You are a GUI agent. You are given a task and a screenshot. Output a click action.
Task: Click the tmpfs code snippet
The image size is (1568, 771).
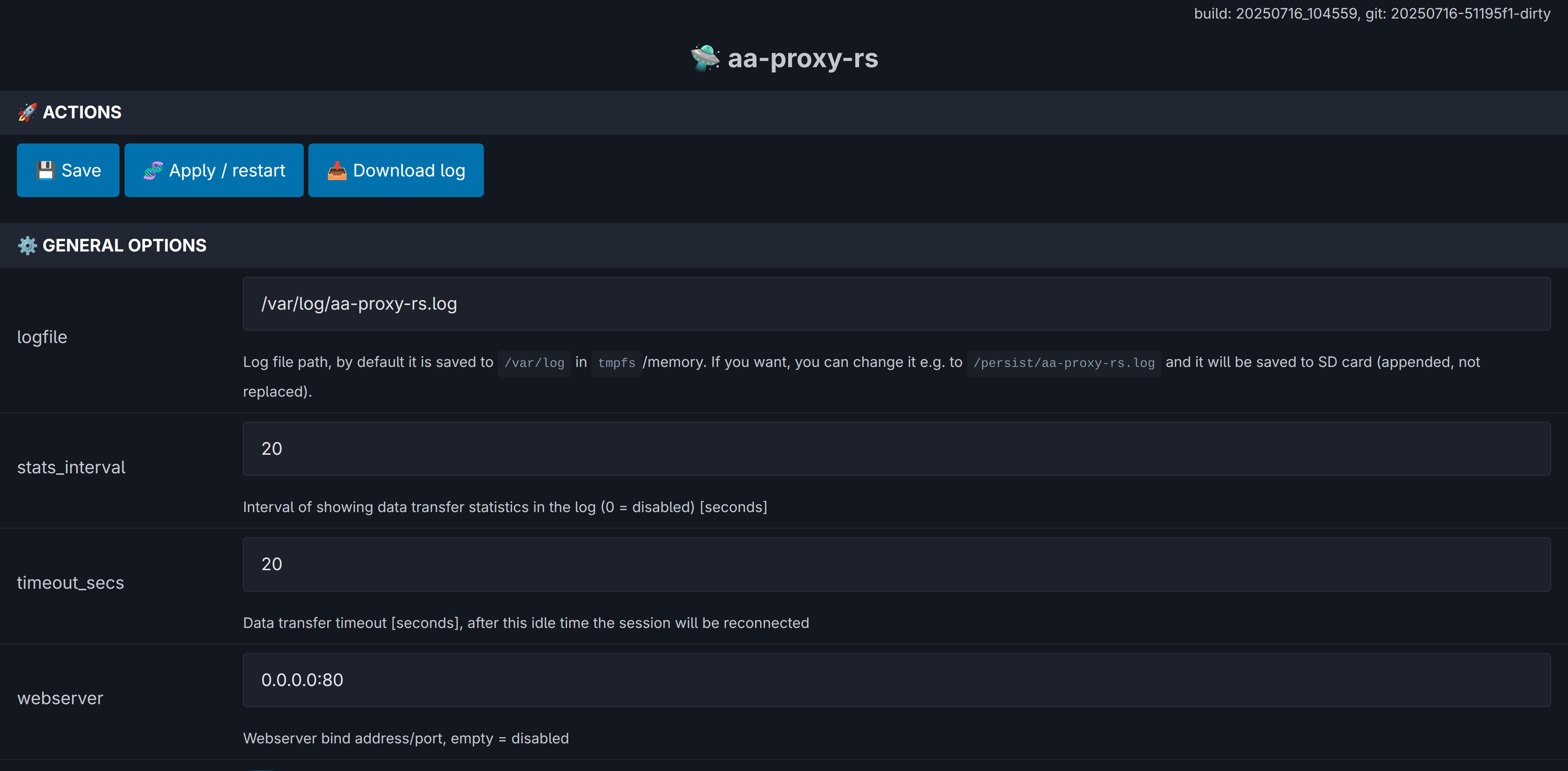pyautogui.click(x=616, y=363)
